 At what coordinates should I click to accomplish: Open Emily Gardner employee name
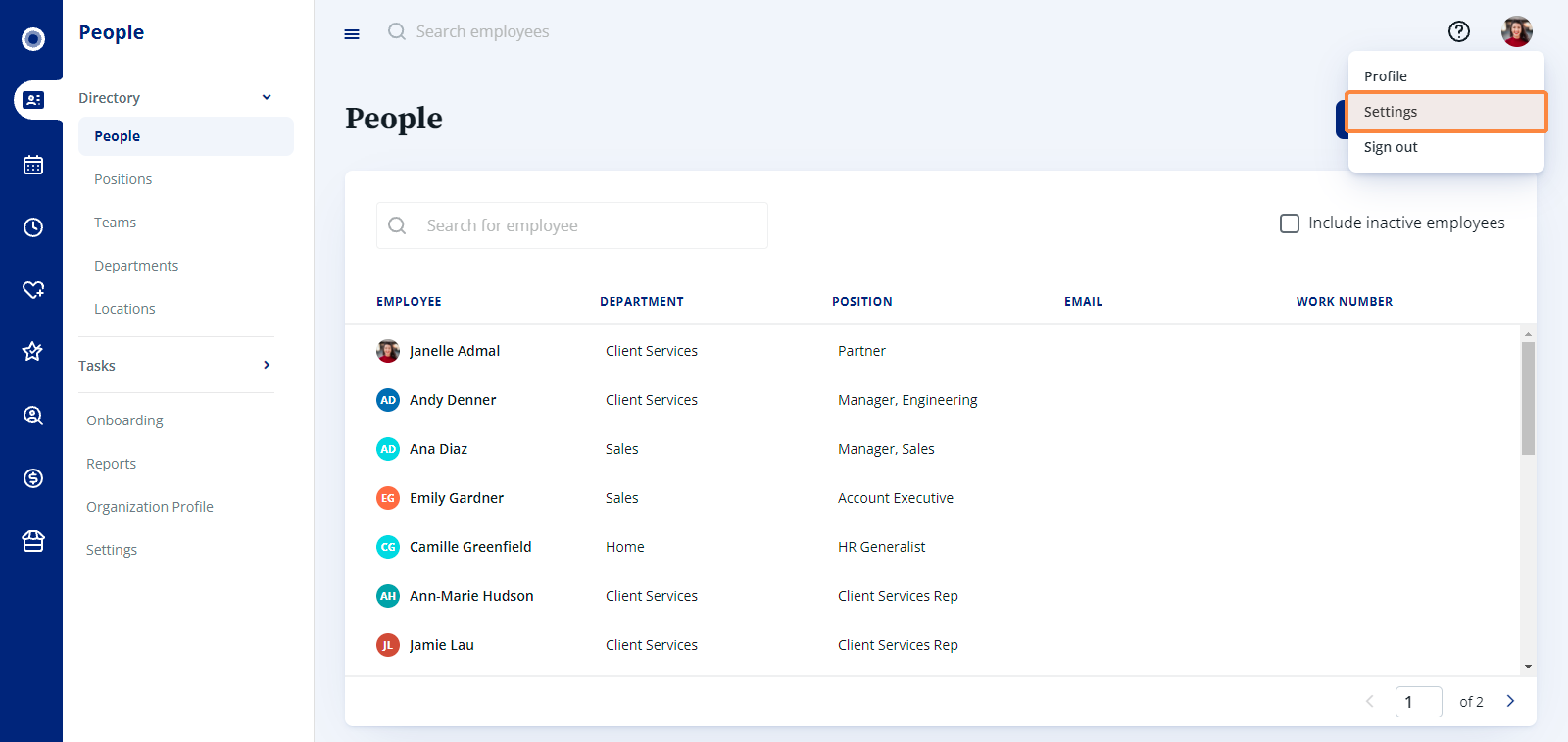(x=457, y=498)
